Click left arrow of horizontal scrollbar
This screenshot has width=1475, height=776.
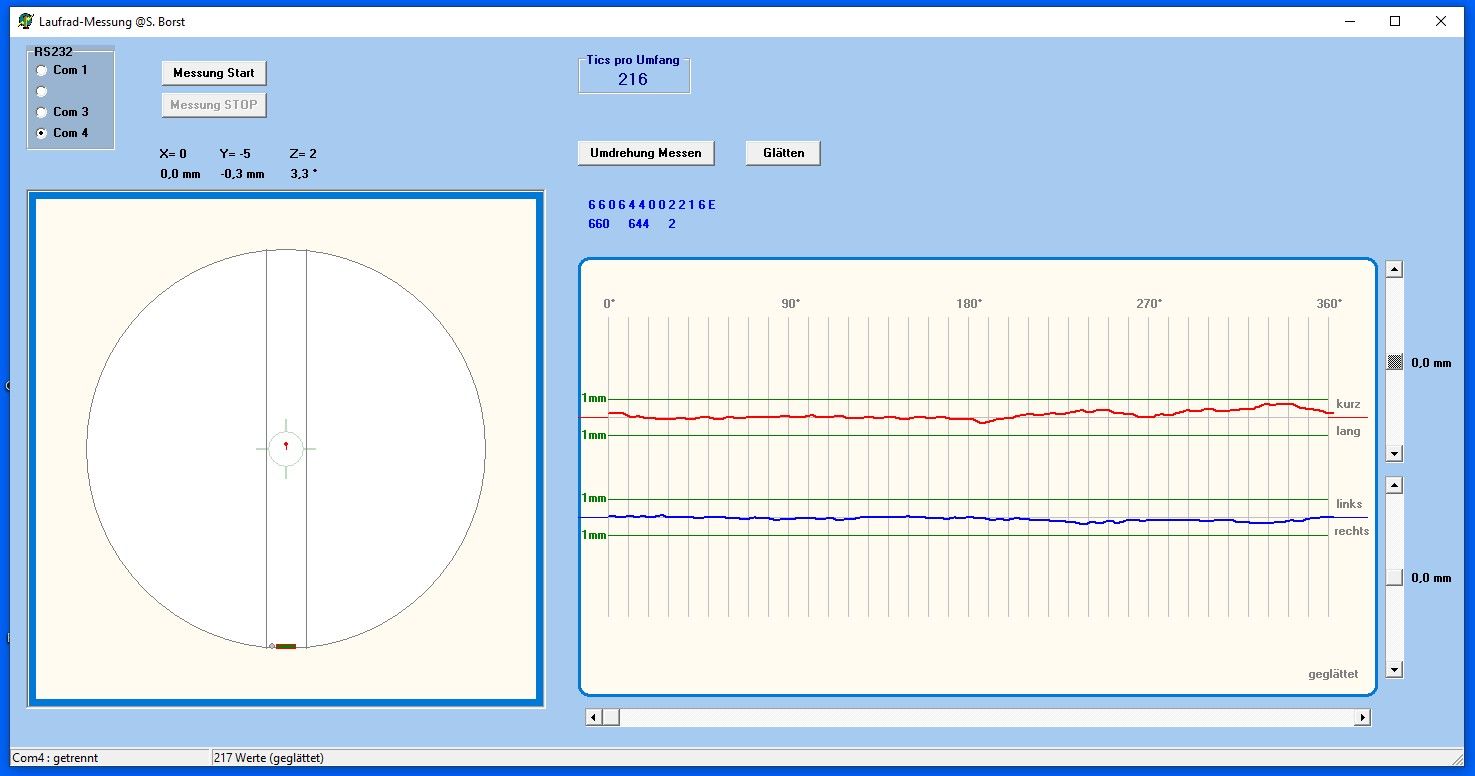594,717
